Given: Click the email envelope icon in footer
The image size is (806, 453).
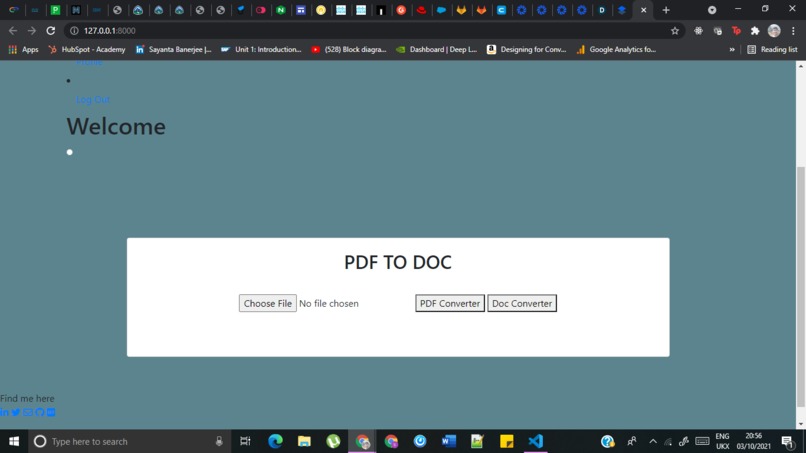Looking at the screenshot, I should pyautogui.click(x=28, y=412).
